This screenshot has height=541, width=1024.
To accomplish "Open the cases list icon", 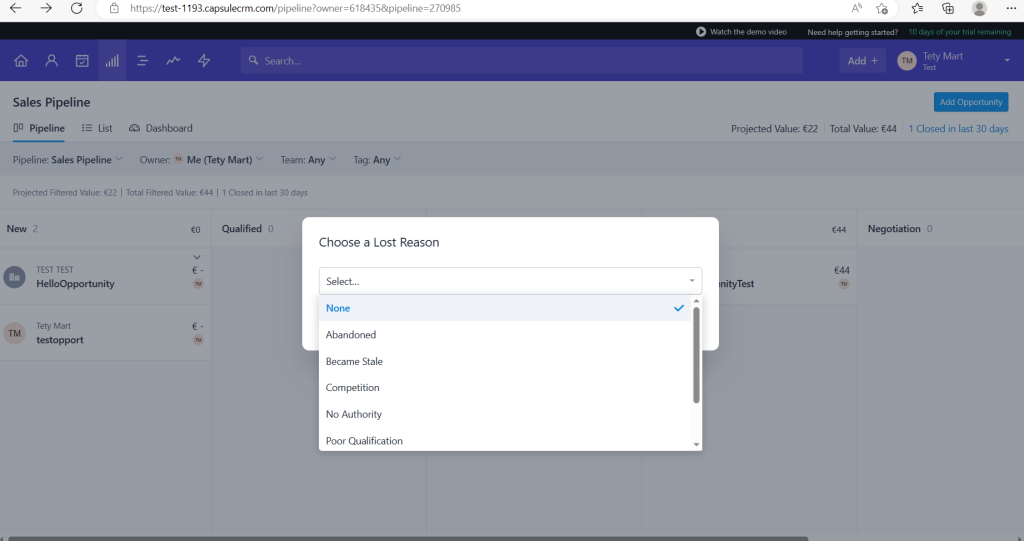I will click(142, 61).
